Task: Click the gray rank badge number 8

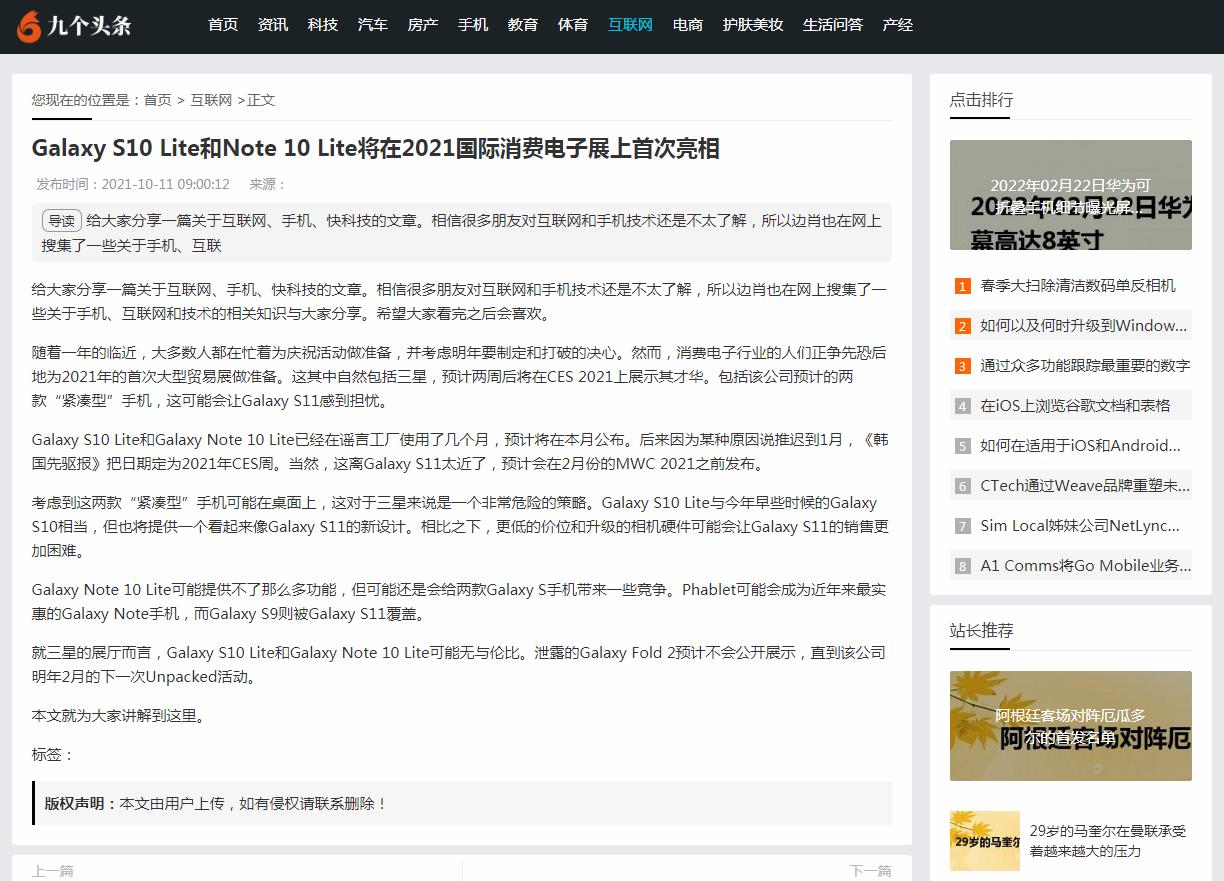Action: tap(963, 566)
